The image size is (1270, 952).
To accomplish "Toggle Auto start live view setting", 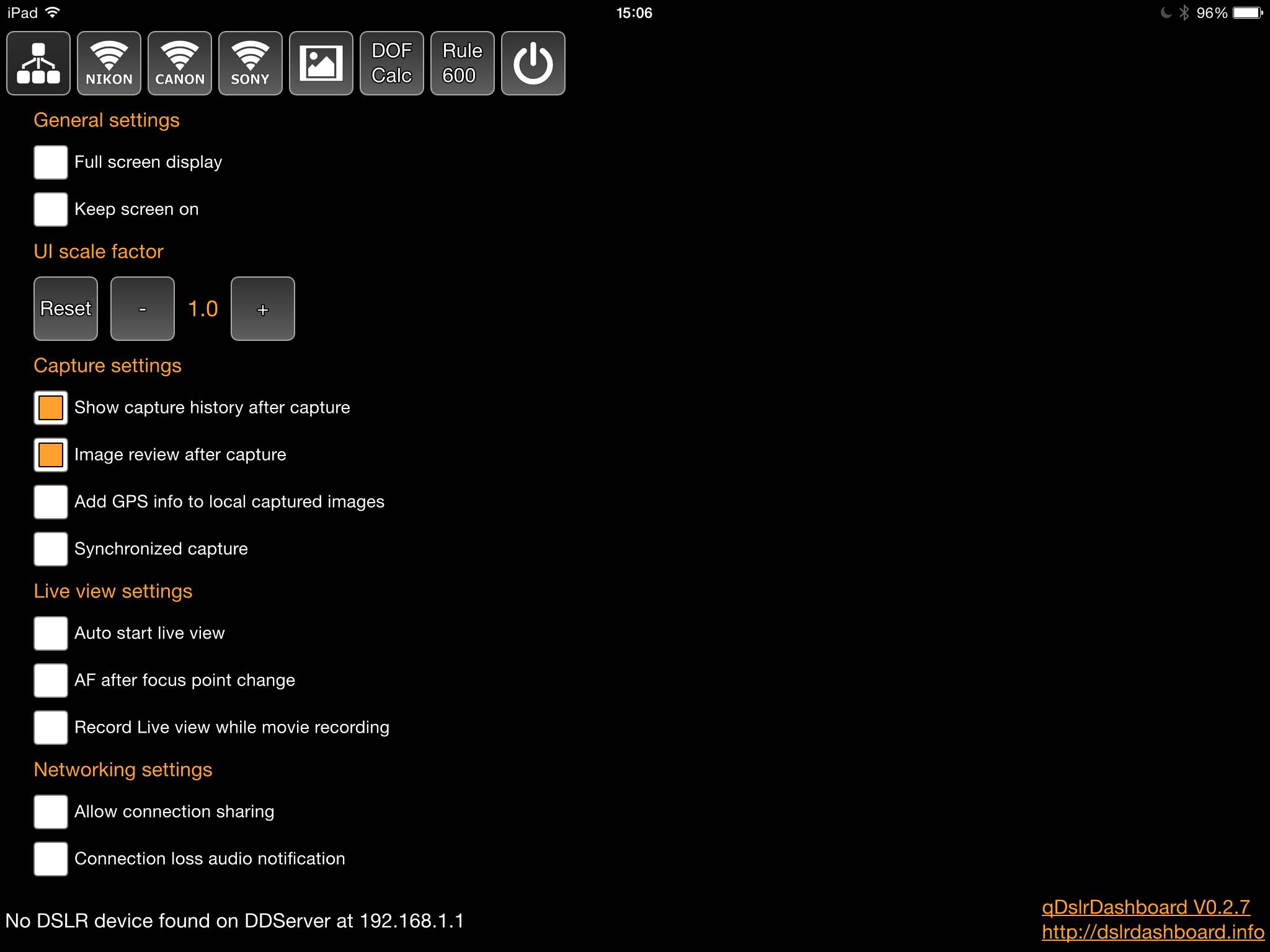I will point(51,633).
